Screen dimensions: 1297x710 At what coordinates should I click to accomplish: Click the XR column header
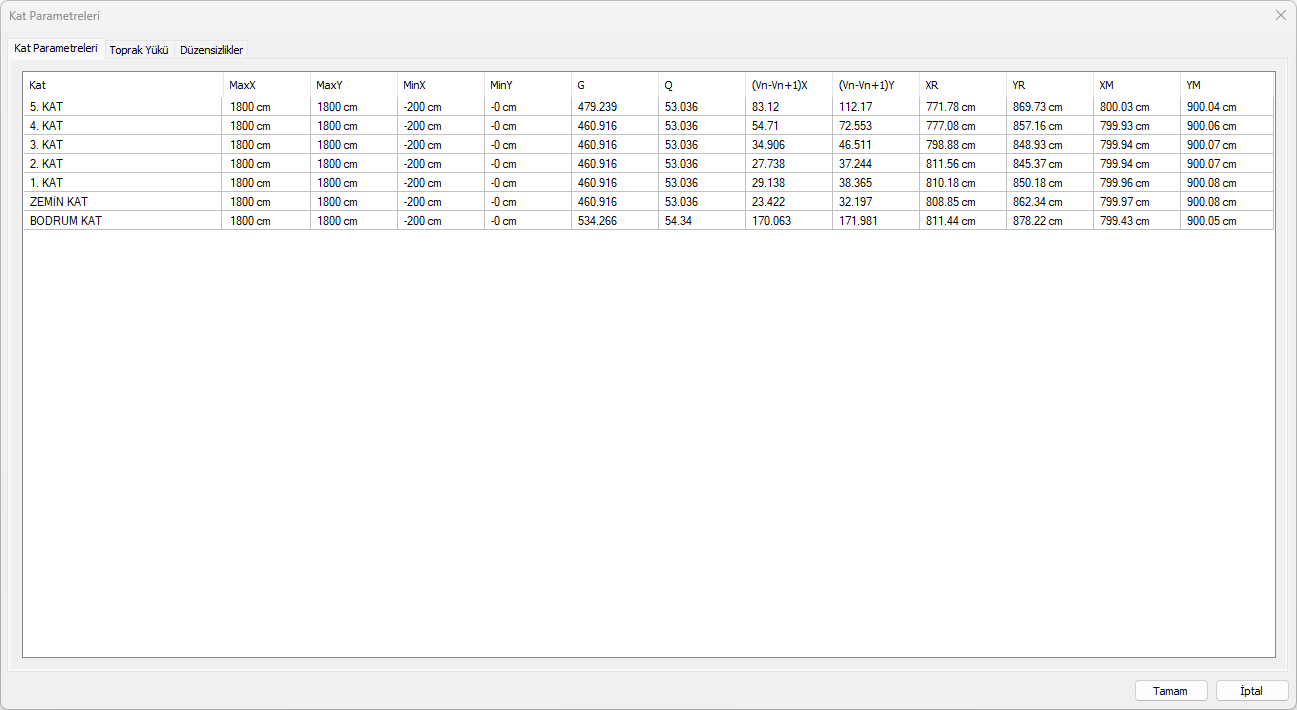[962, 85]
